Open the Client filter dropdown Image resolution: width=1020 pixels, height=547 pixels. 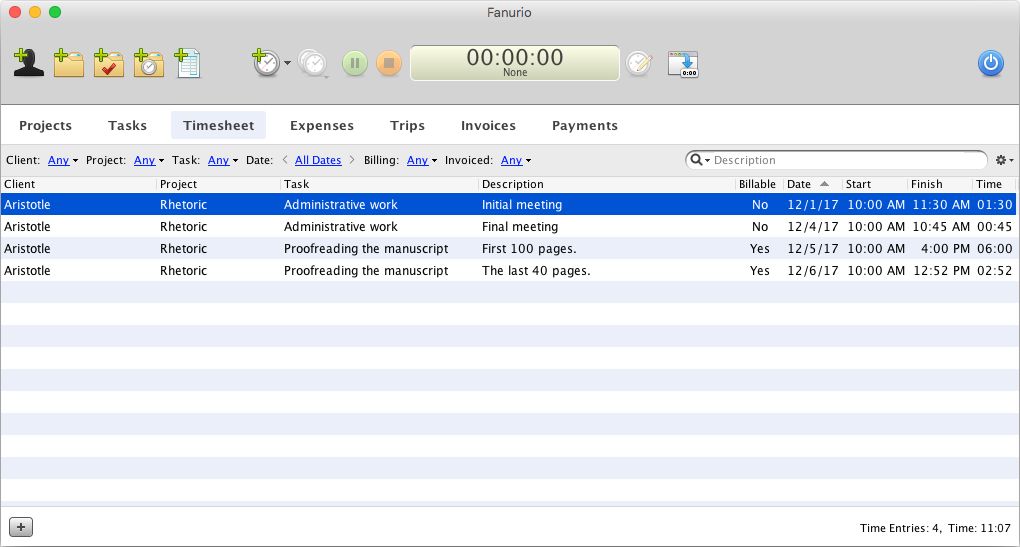(62, 160)
